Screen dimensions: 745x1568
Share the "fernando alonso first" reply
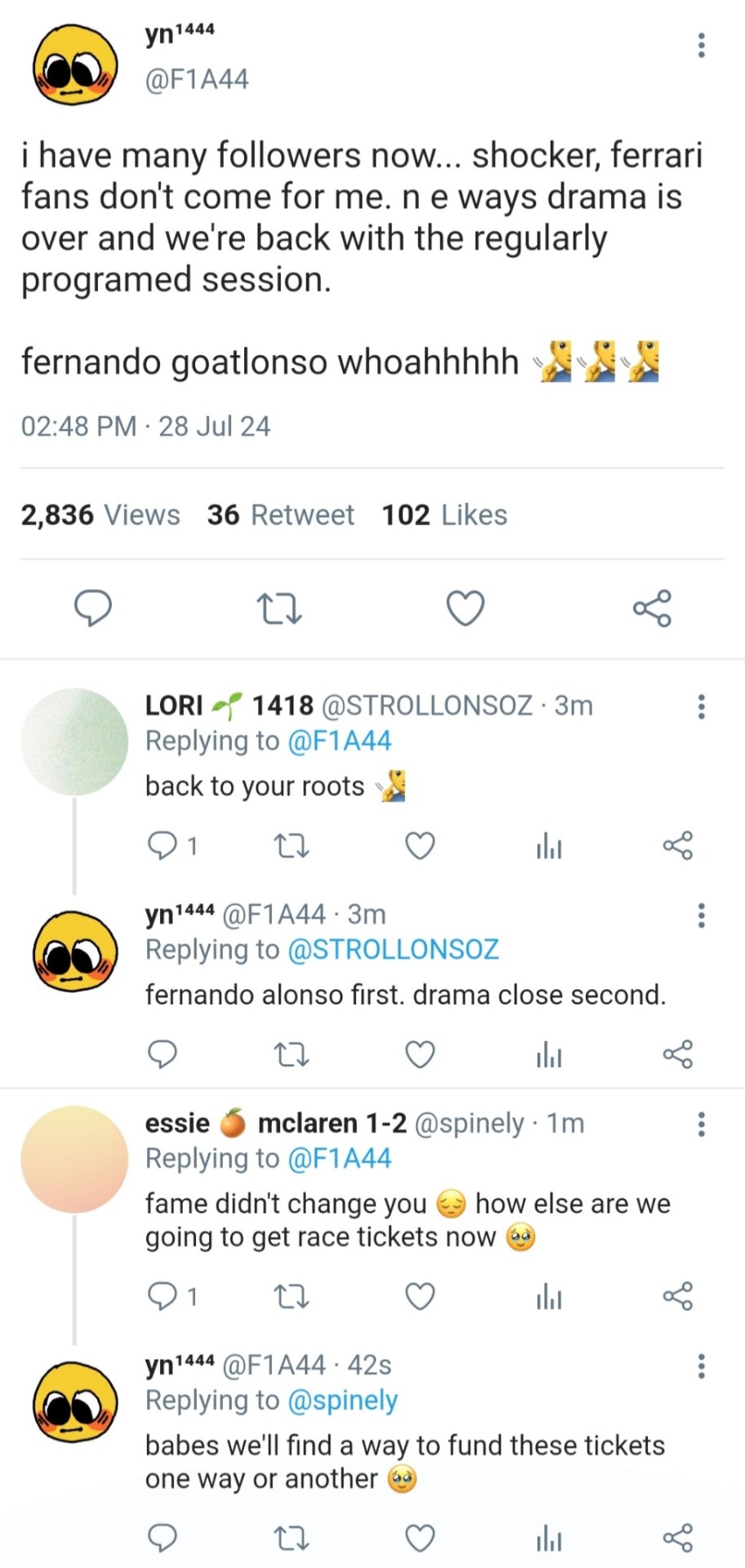677,1054
